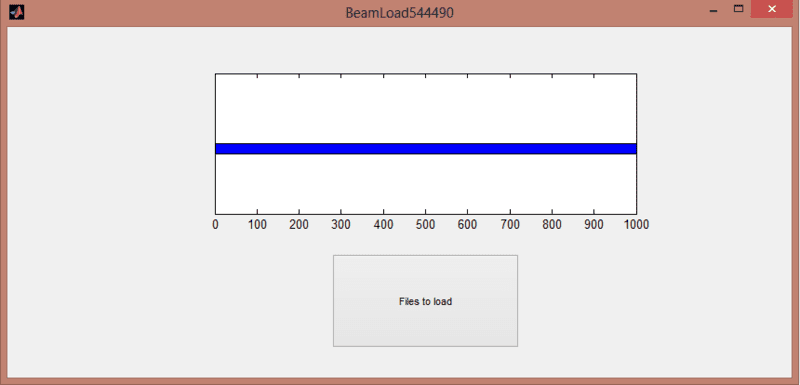This screenshot has height=385, width=800.
Task: Select the blue beam bar in plot
Action: point(426,148)
